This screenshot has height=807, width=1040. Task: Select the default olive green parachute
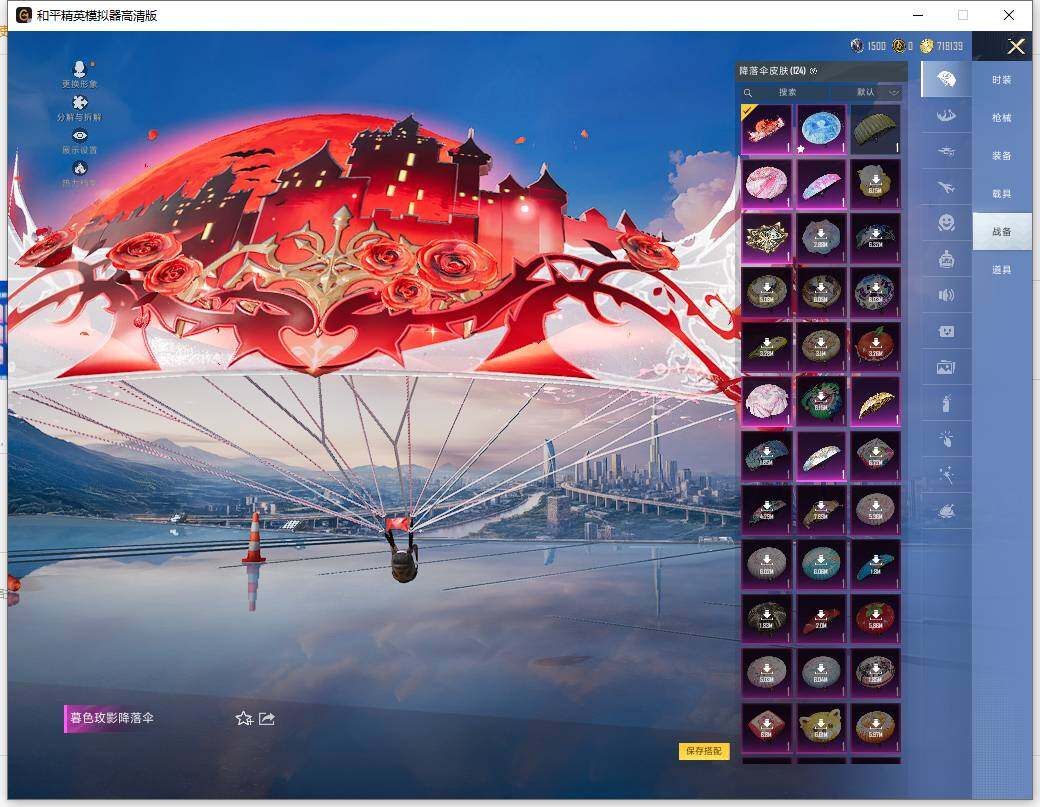(876, 129)
